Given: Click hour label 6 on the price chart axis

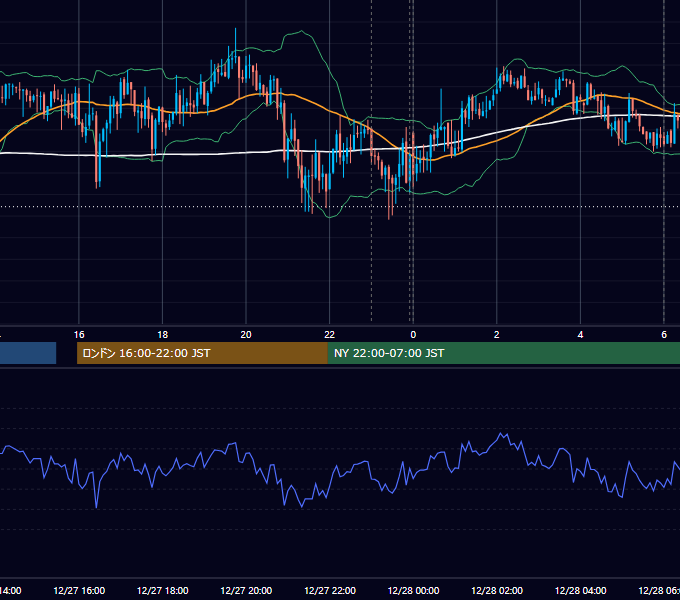Looking at the screenshot, I should coord(664,335).
